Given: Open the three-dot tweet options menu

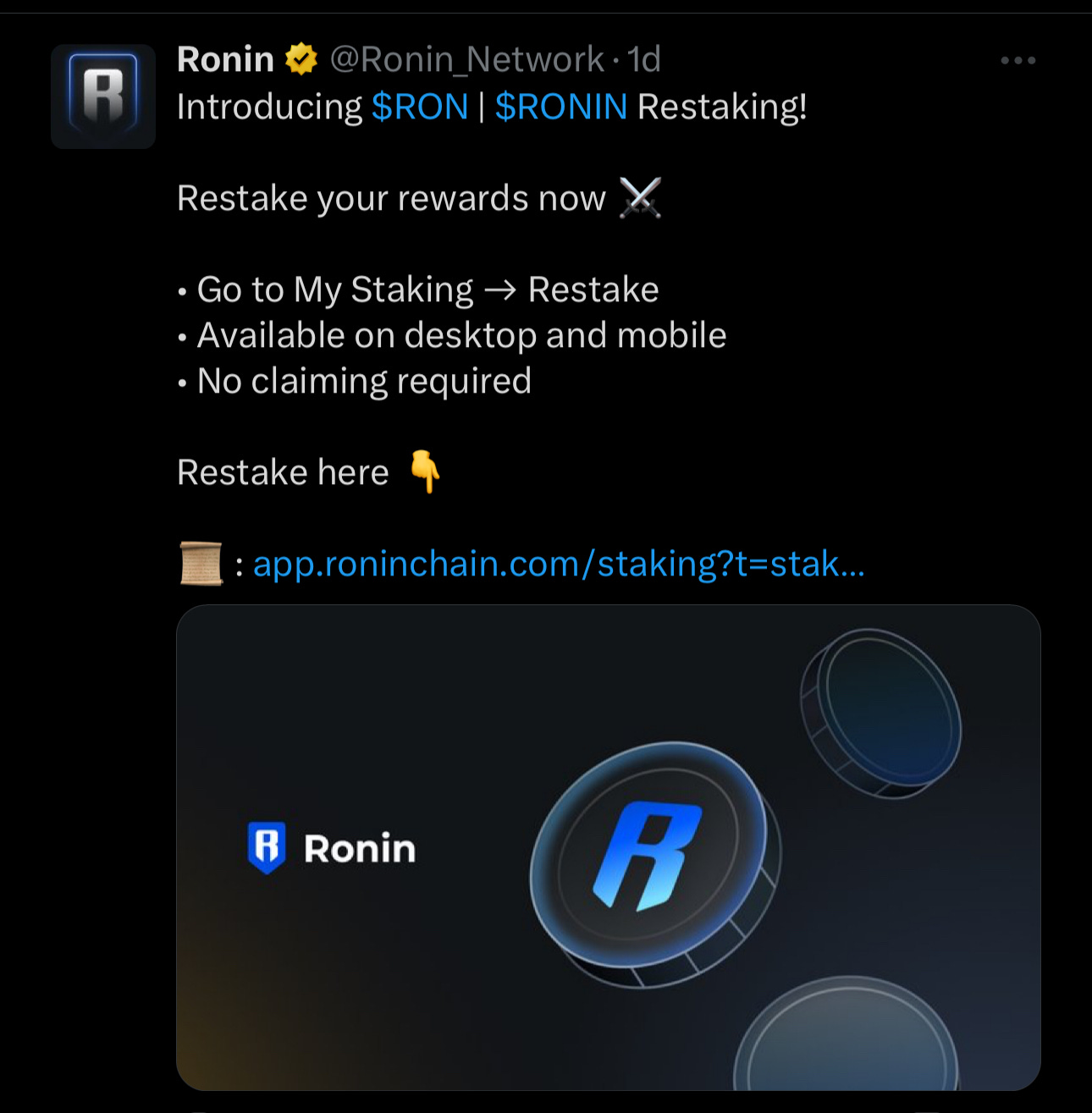Looking at the screenshot, I should pos(1018,60).
